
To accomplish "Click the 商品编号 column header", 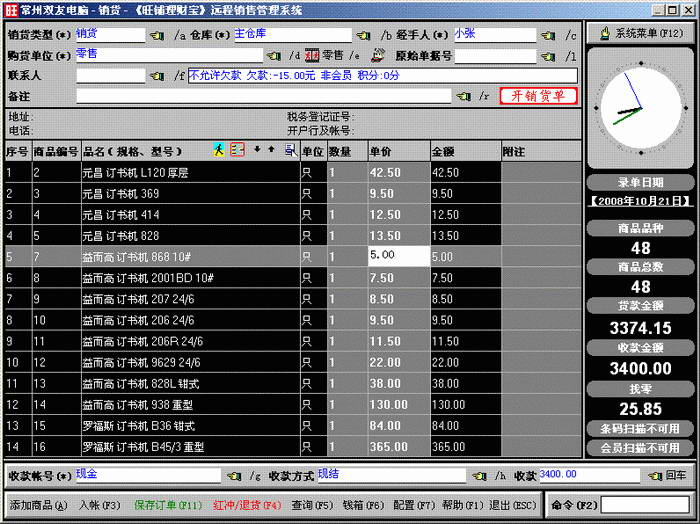I will (56, 152).
